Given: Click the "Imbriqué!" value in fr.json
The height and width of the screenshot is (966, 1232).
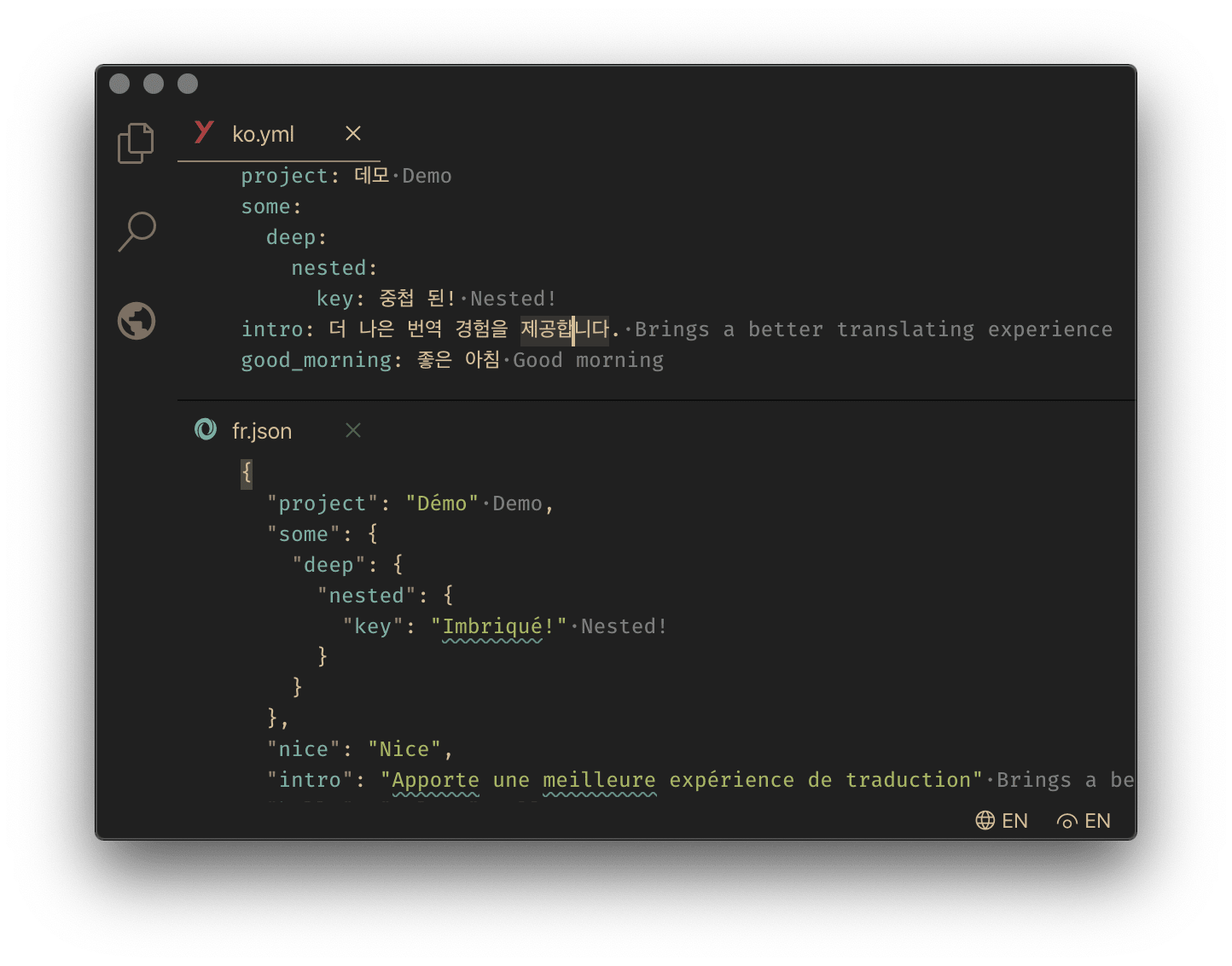Looking at the screenshot, I should 499,626.
